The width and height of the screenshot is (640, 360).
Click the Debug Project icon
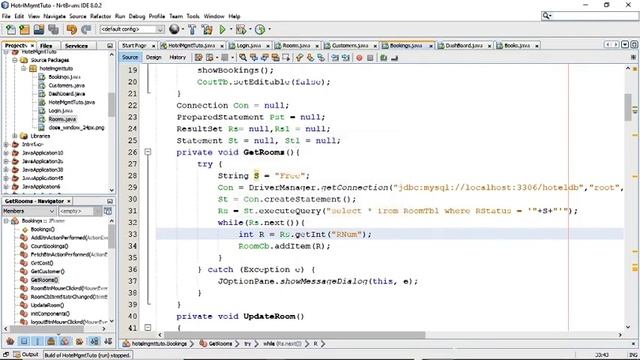point(241,29)
